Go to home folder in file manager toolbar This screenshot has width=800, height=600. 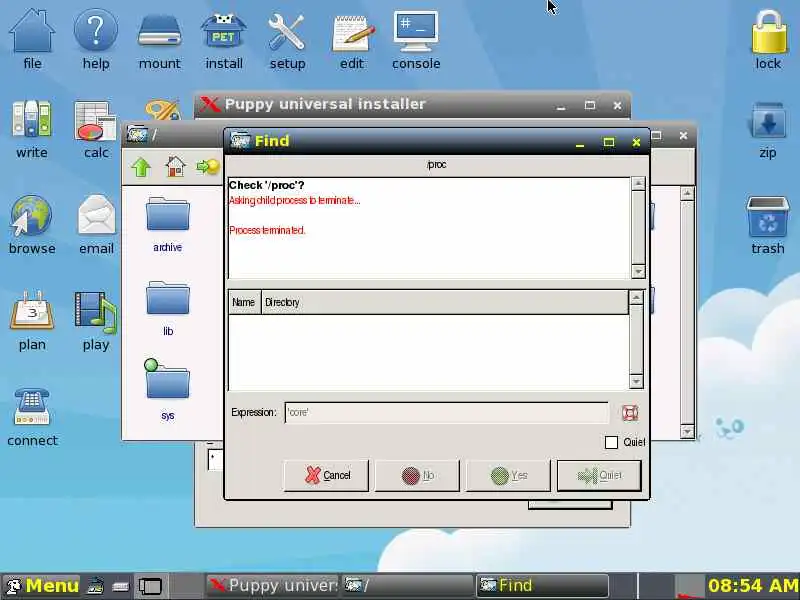click(175, 167)
